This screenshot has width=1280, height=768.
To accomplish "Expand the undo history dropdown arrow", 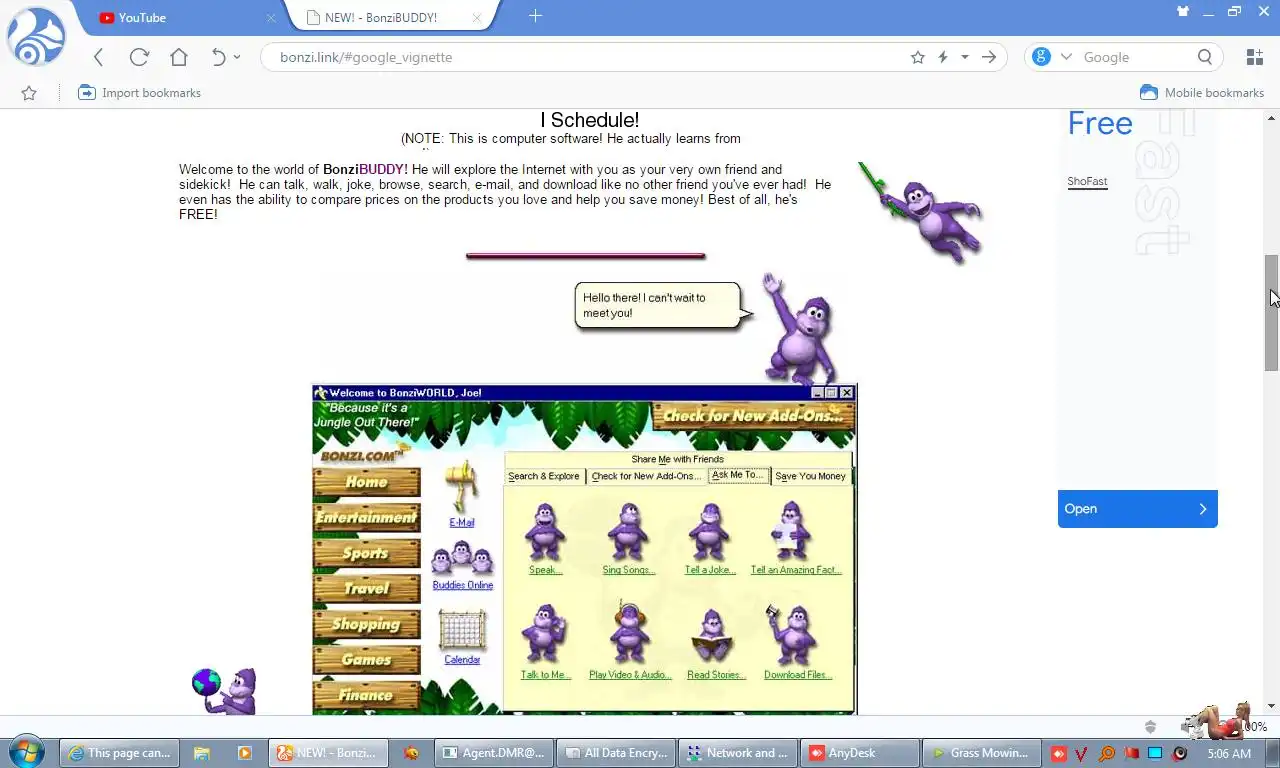I will pos(237,57).
